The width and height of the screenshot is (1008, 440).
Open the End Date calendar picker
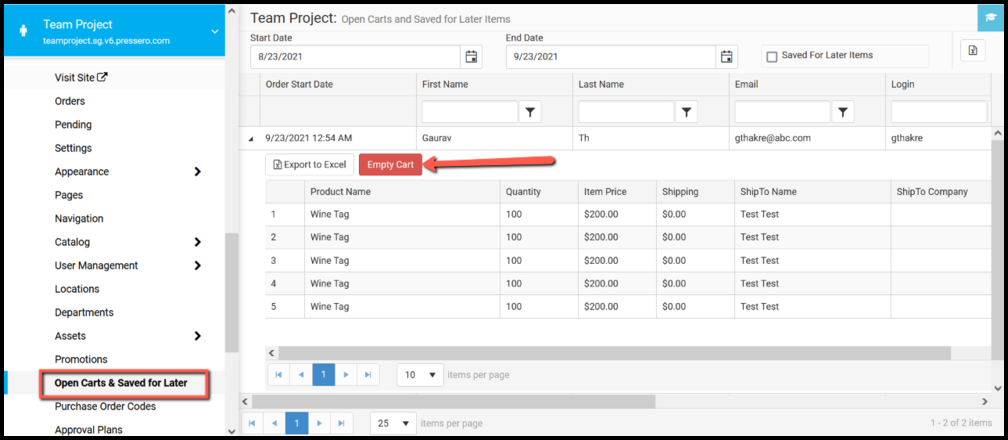(727, 57)
